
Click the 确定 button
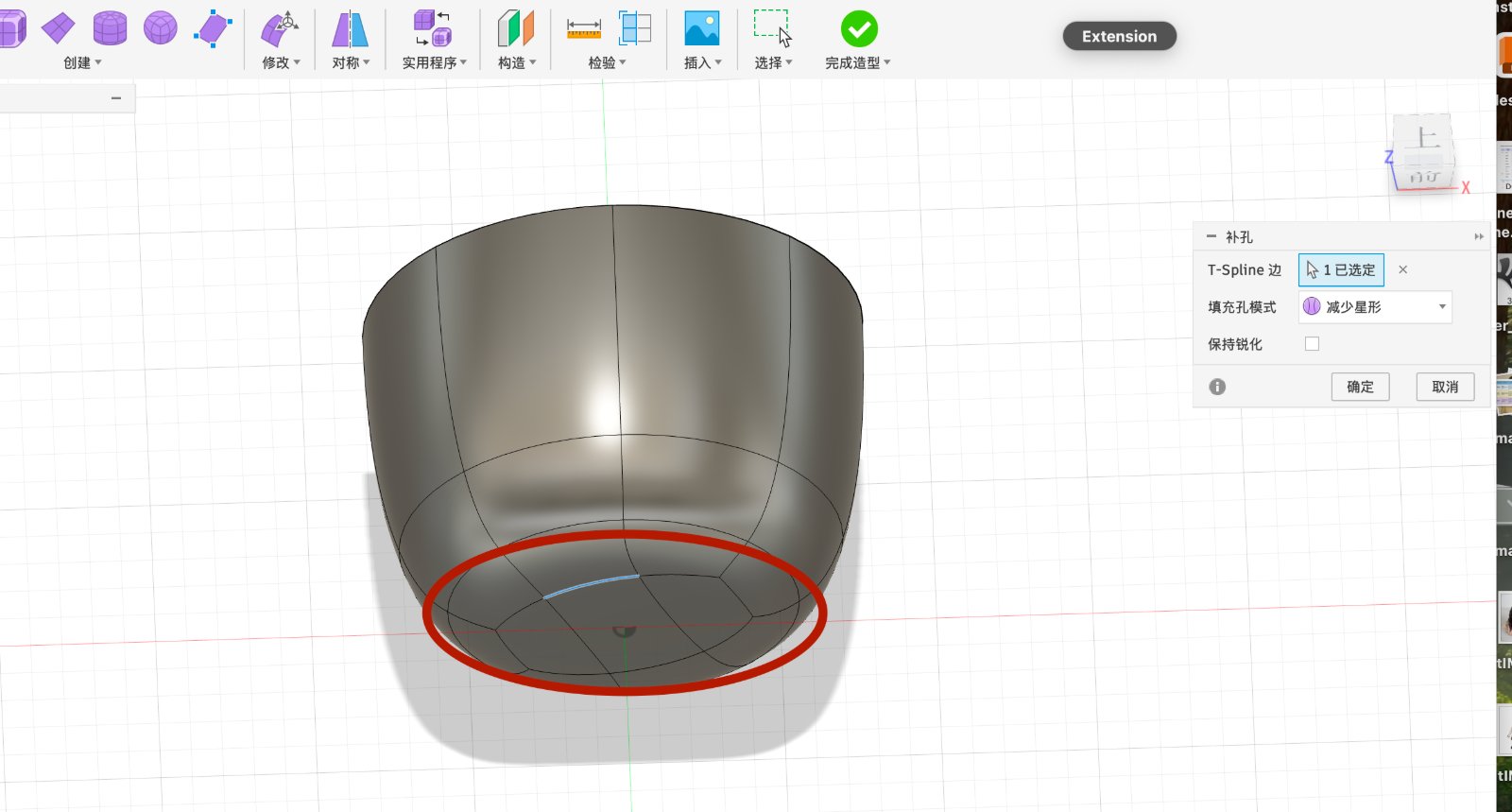(1361, 387)
